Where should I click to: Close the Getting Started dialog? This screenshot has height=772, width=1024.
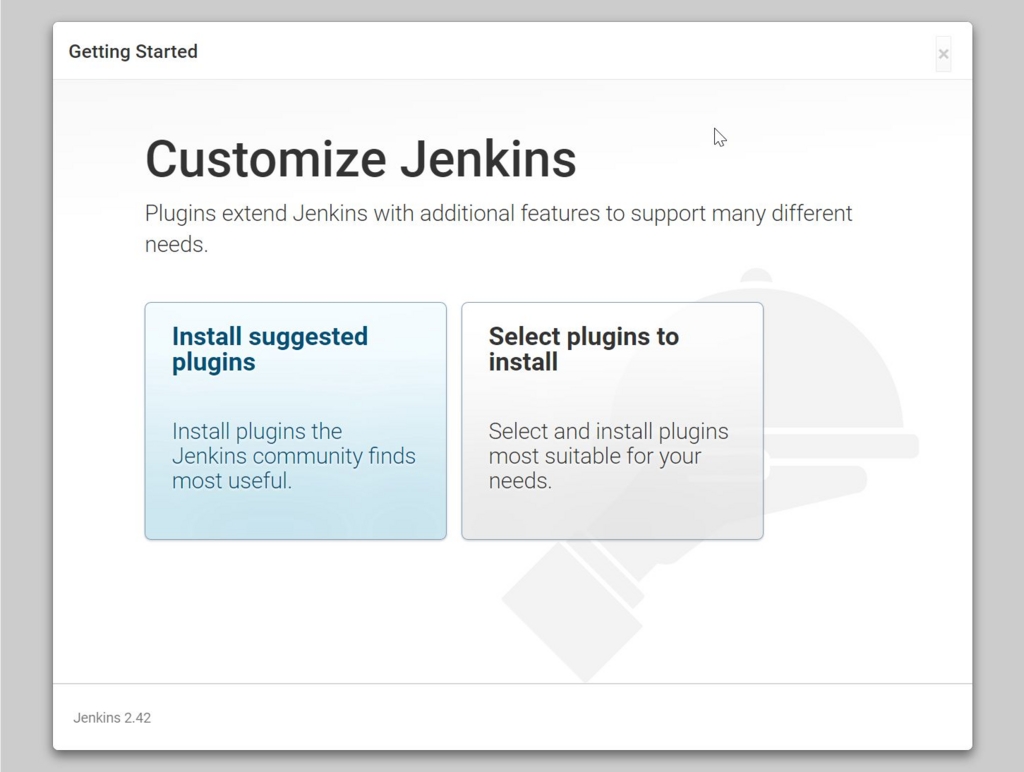coord(943,54)
